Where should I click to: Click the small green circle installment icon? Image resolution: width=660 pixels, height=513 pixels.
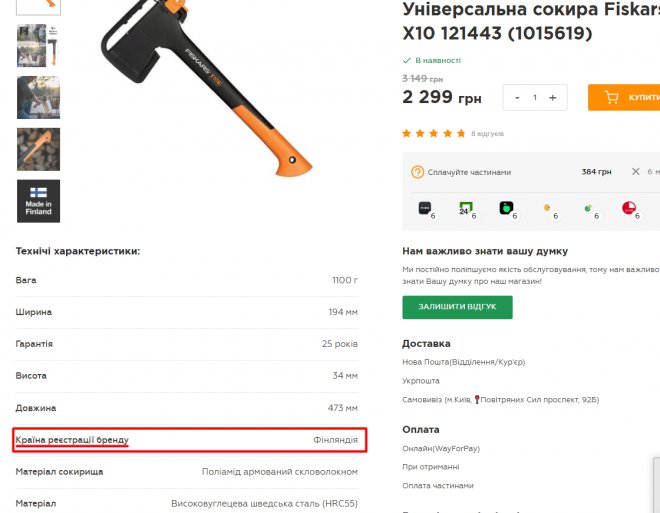click(x=588, y=210)
